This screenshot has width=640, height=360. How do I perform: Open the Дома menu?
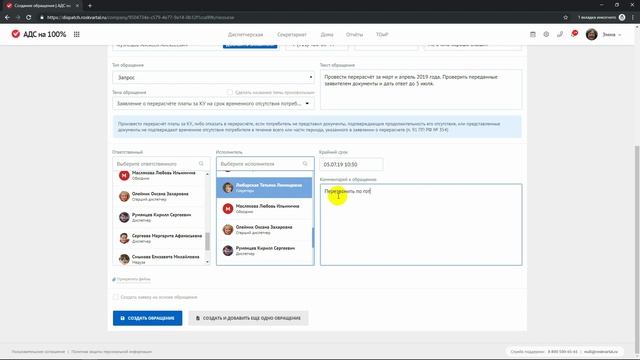tap(327, 35)
